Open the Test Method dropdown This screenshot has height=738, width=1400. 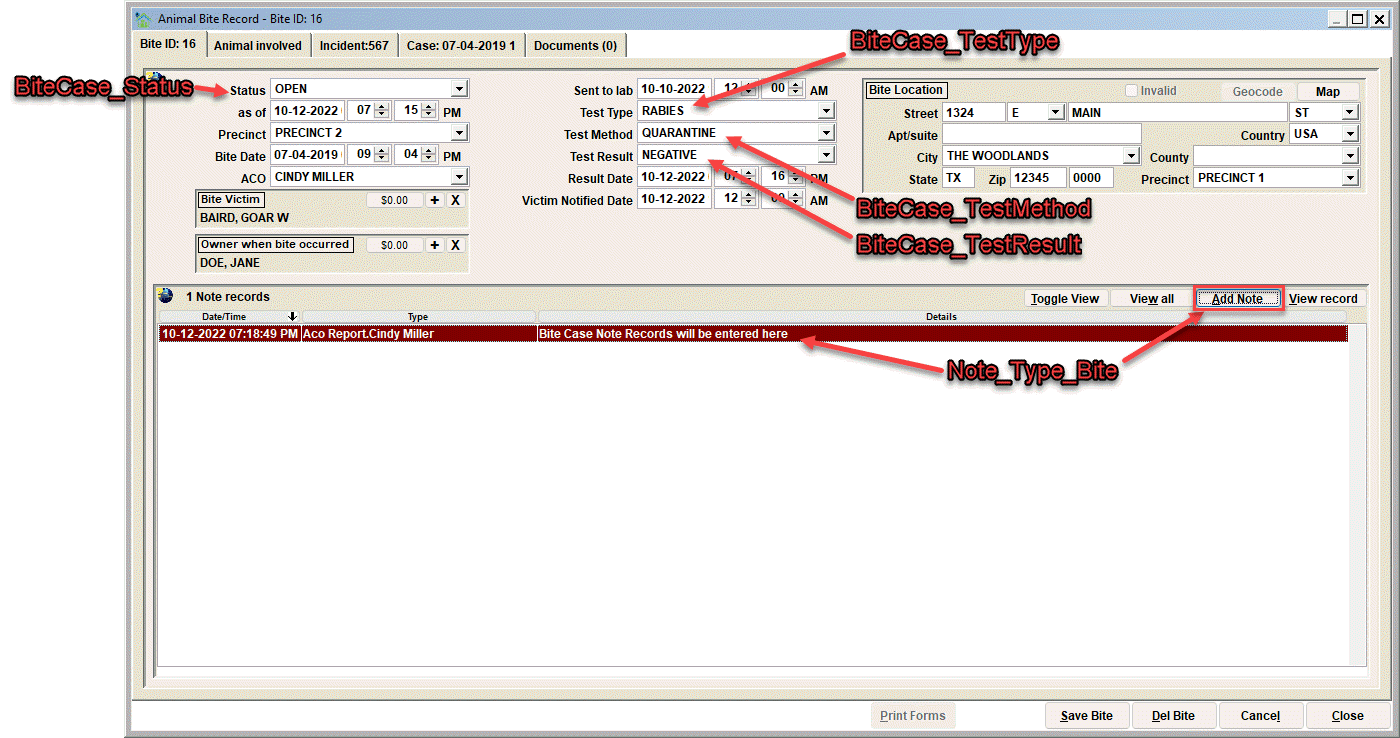826,133
